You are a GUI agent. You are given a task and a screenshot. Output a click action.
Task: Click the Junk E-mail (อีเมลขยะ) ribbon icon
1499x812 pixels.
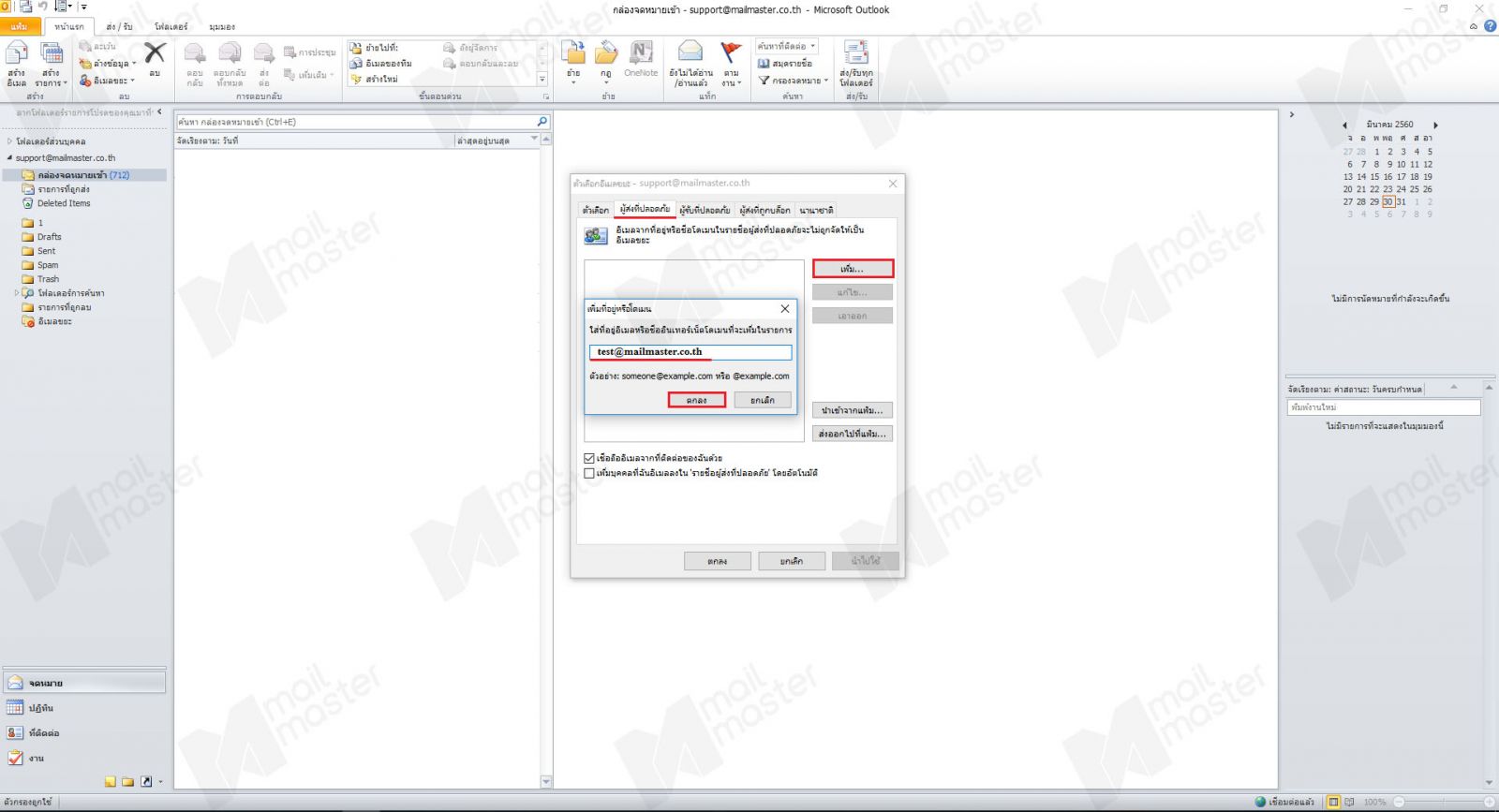click(86, 81)
